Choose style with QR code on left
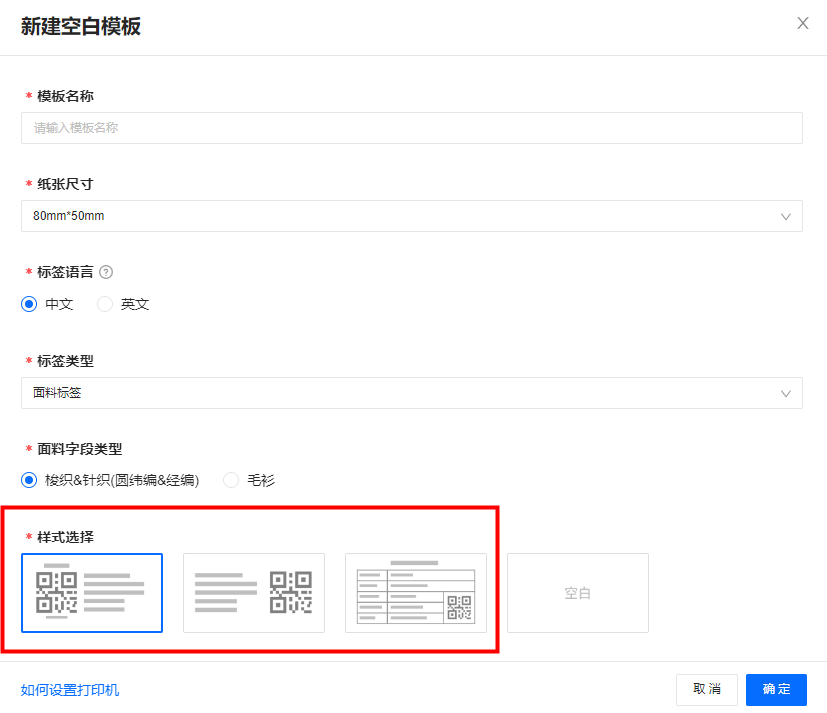The height and width of the screenshot is (713, 827). pos(92,593)
